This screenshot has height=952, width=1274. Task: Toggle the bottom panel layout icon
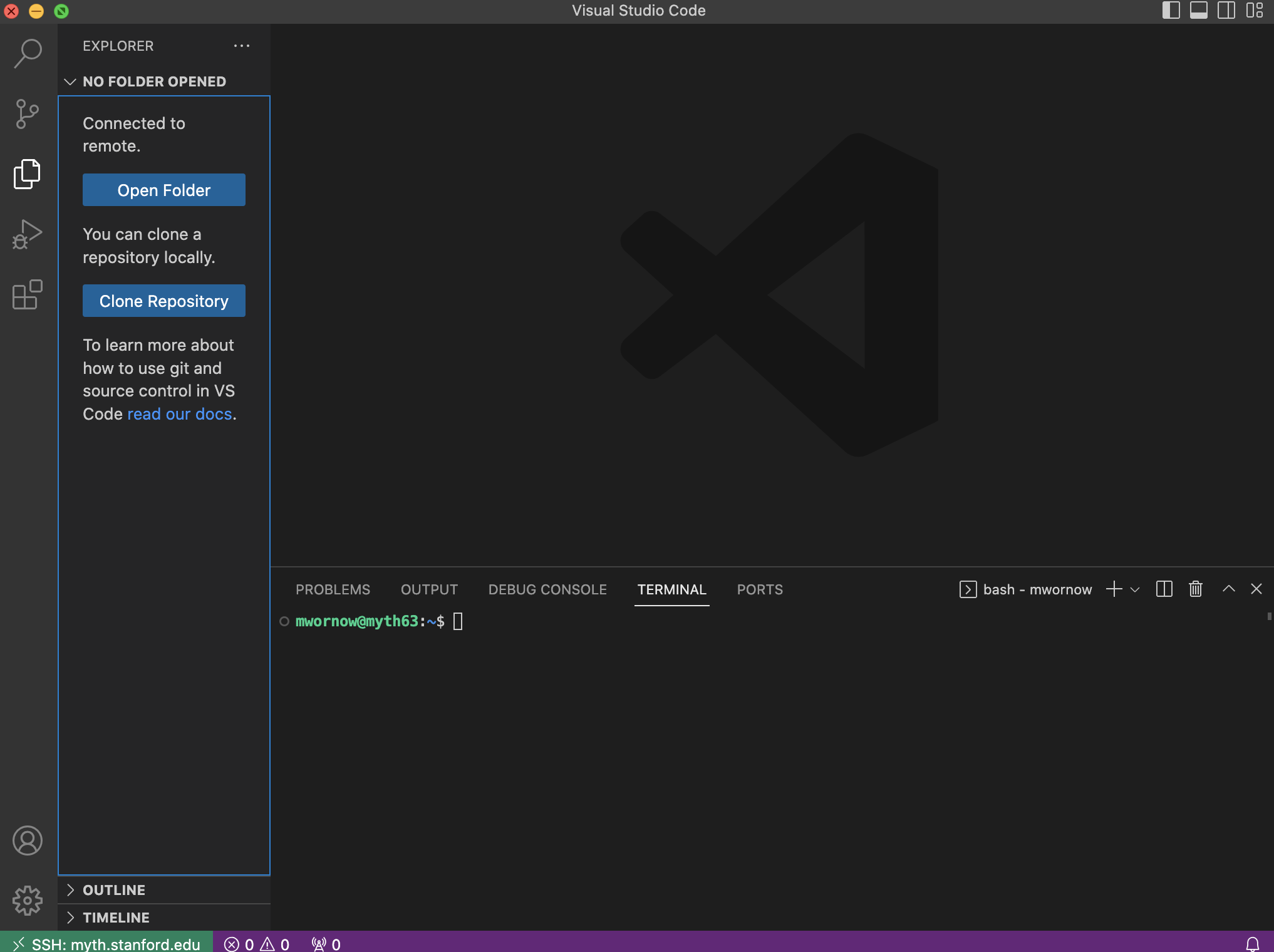tap(1199, 11)
